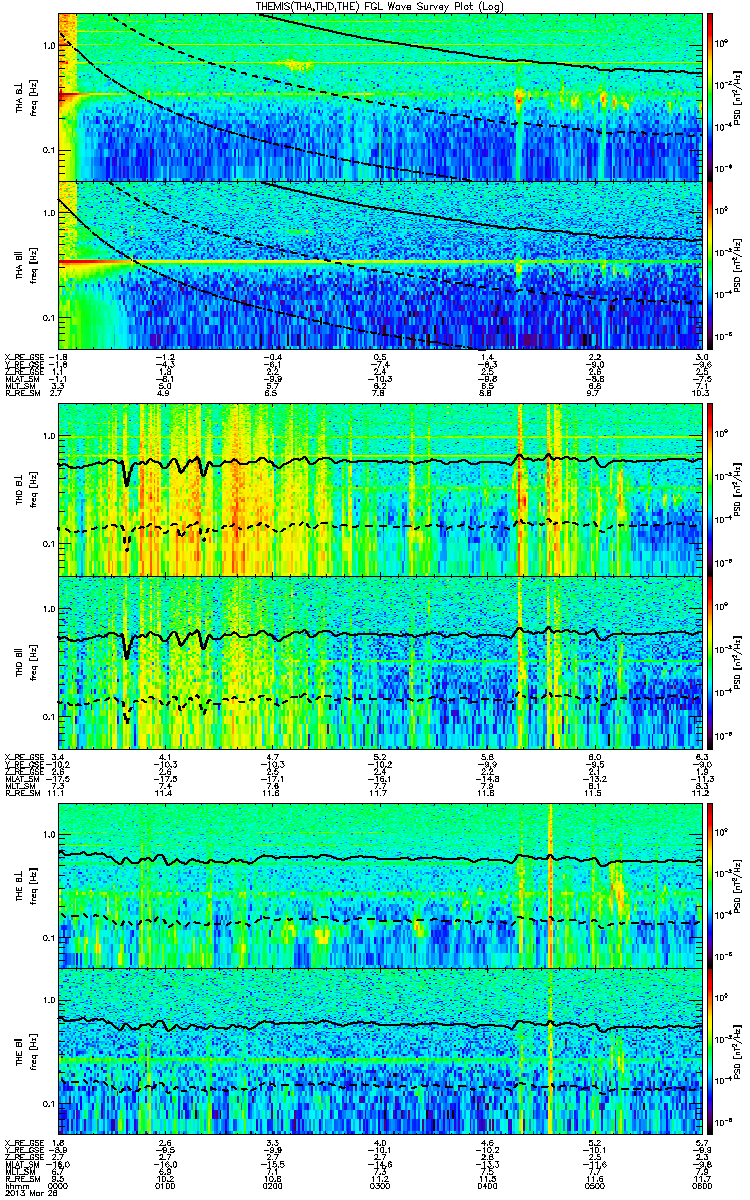Click X_RE_GSE value 3.0 below THA panels

[701, 358]
